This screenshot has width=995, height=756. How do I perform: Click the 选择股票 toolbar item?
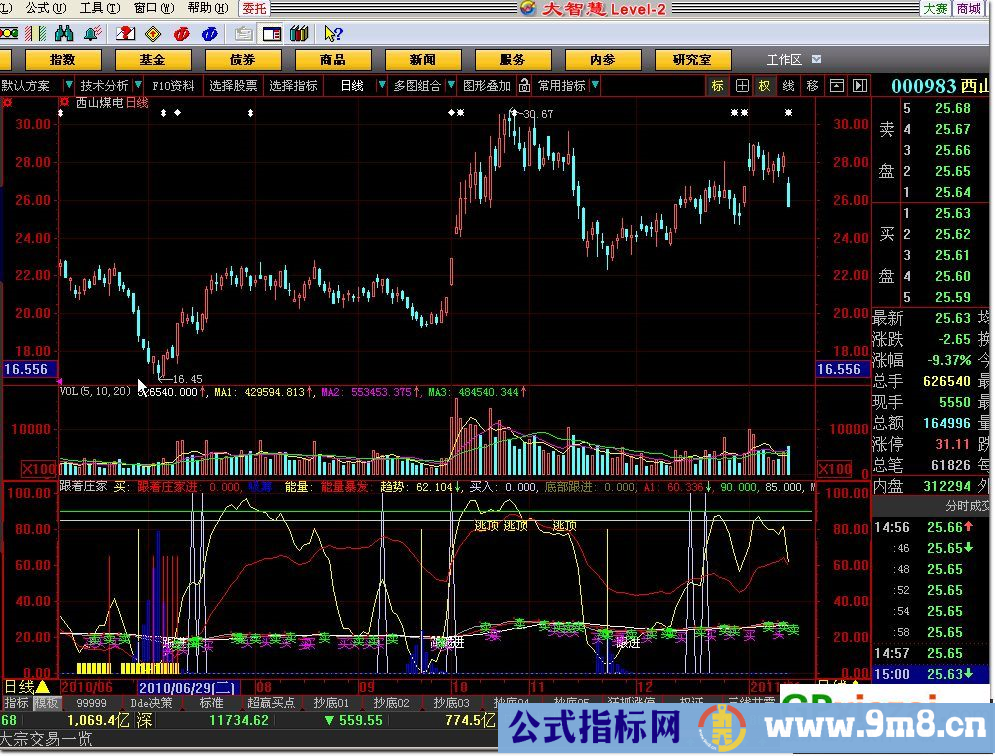233,86
